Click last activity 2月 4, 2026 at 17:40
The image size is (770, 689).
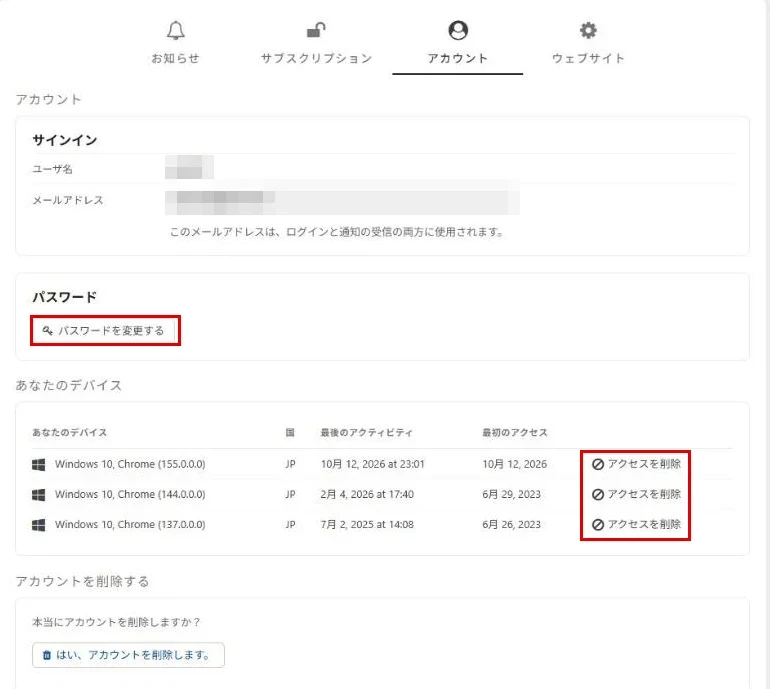(367, 494)
